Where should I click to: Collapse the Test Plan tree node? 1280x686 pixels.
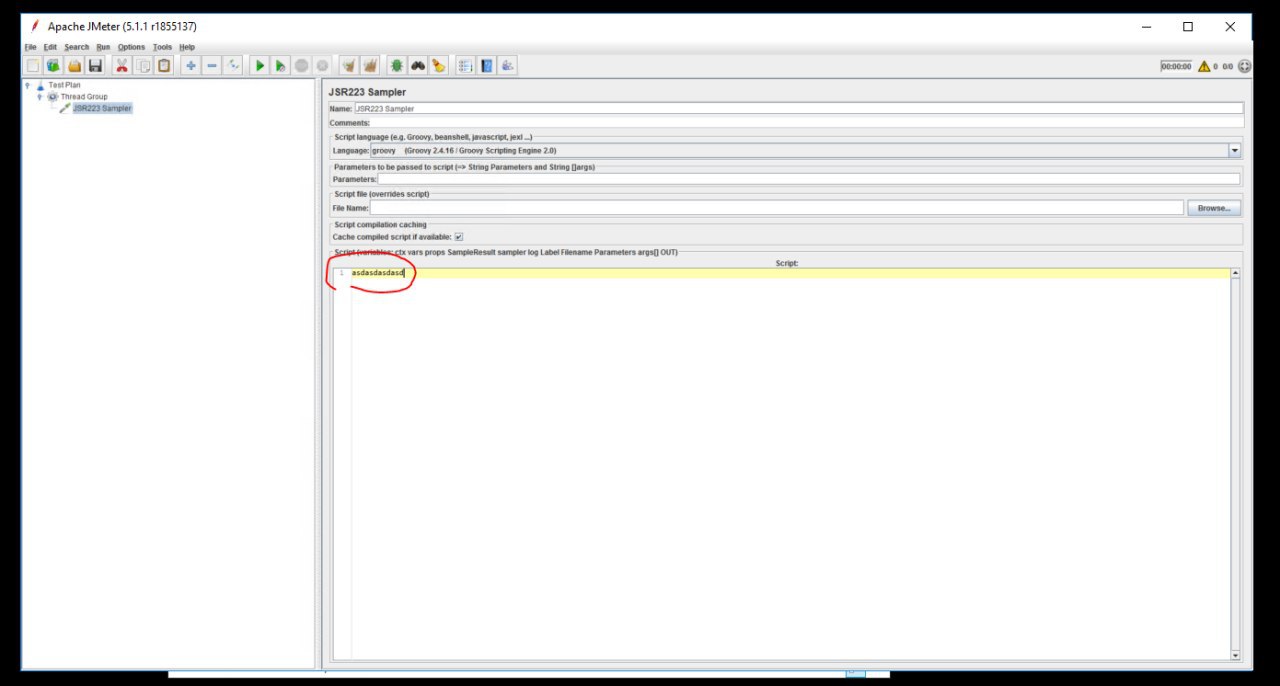(27, 86)
